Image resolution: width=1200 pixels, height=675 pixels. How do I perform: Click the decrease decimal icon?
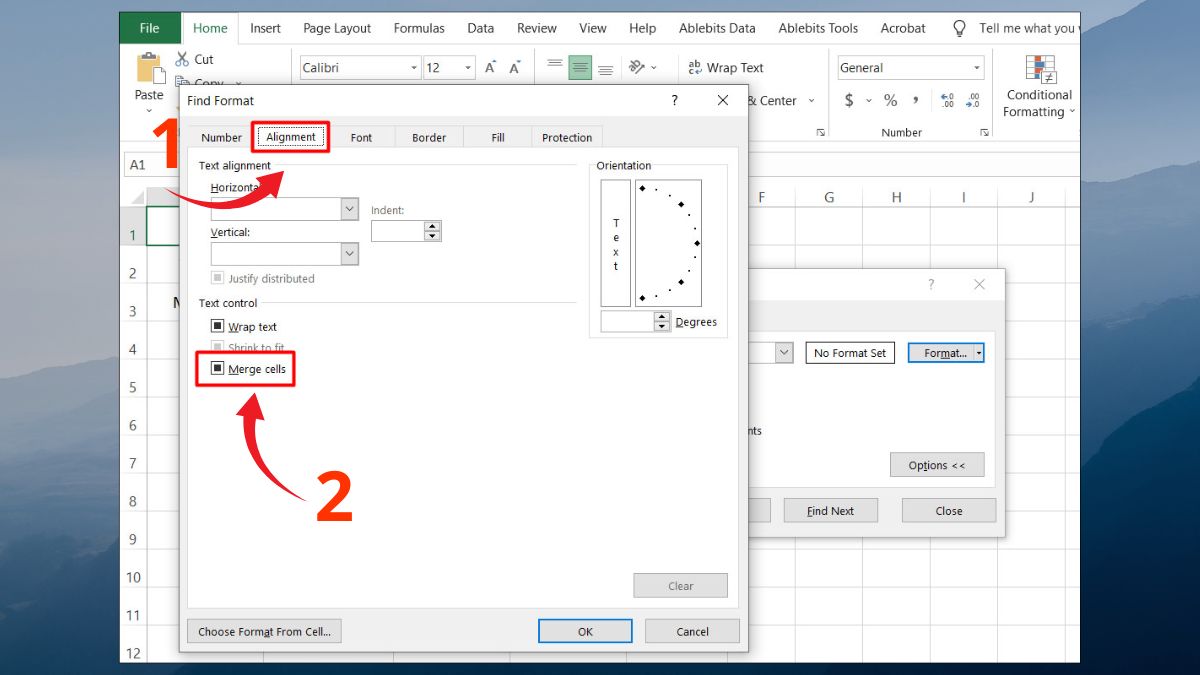coord(974,100)
